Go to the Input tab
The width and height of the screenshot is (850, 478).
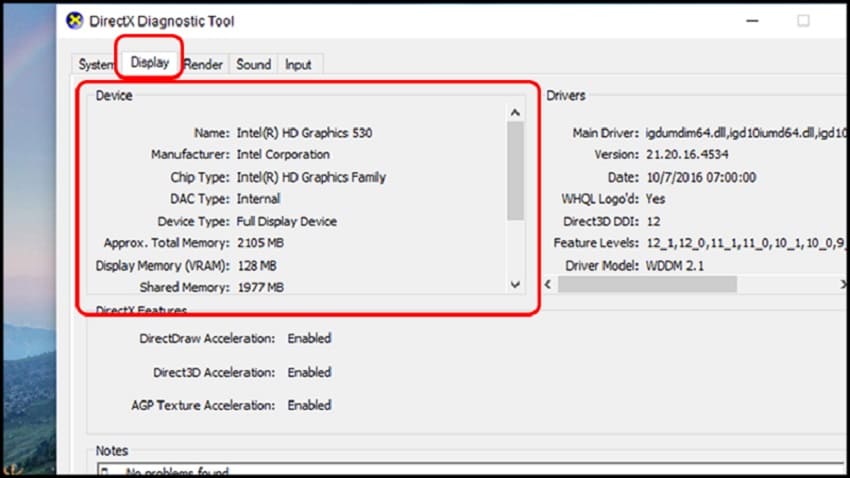click(298, 64)
